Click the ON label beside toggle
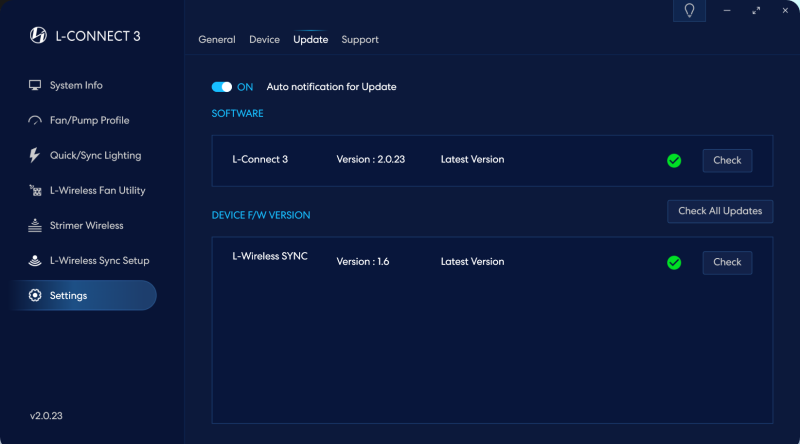Screen dimensions: 800x444 click(245, 87)
